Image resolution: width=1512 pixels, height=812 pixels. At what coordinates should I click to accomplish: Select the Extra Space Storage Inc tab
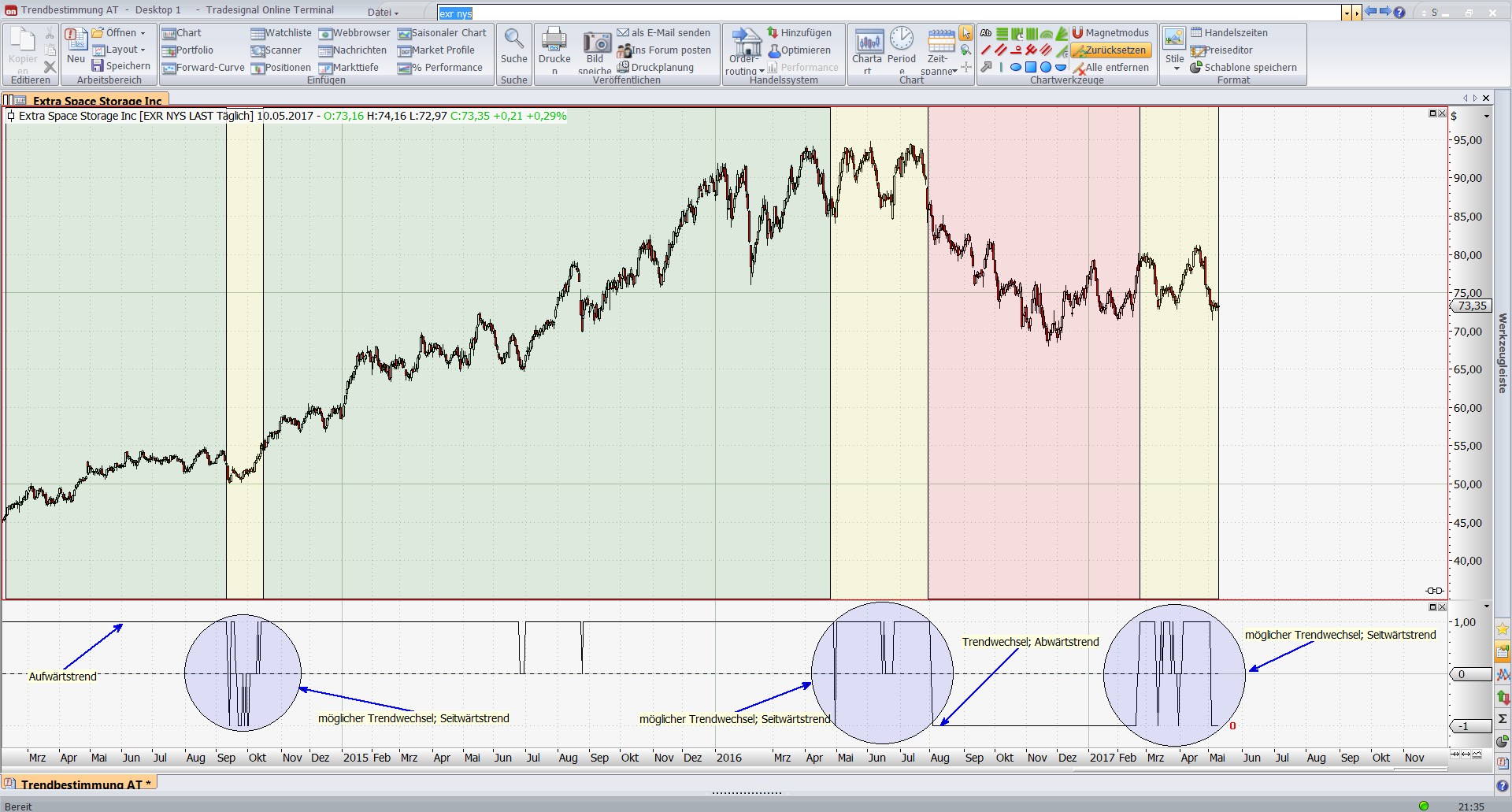[x=96, y=100]
